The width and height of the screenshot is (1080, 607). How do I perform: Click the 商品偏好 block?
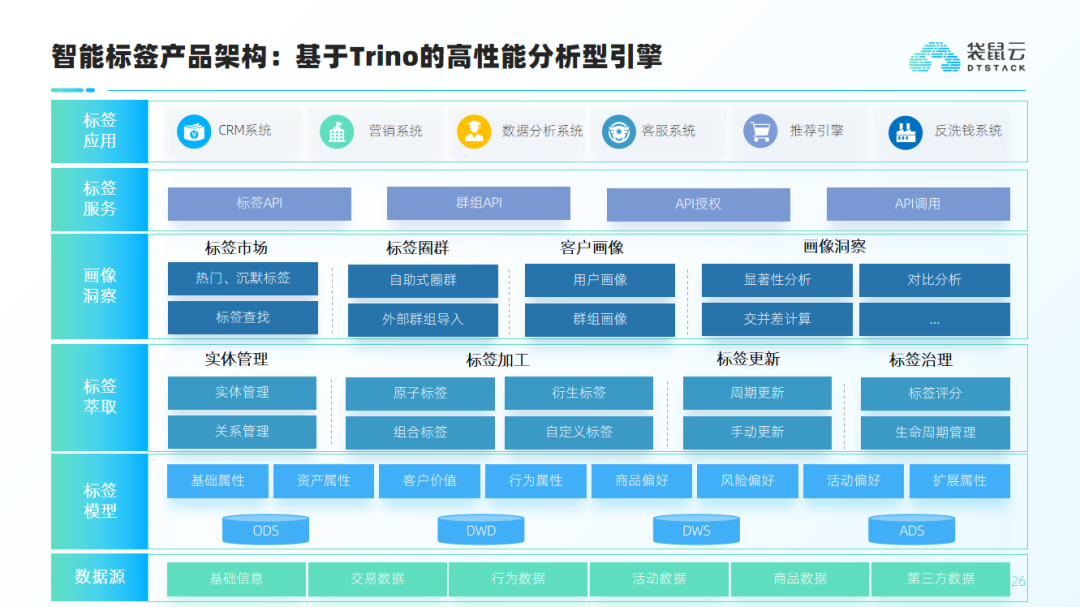click(642, 481)
